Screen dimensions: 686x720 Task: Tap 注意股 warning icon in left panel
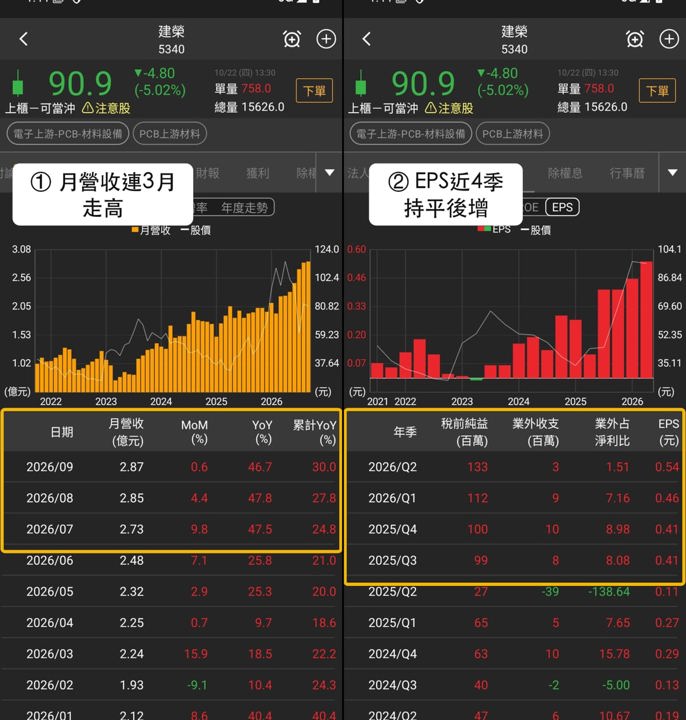click(88, 108)
